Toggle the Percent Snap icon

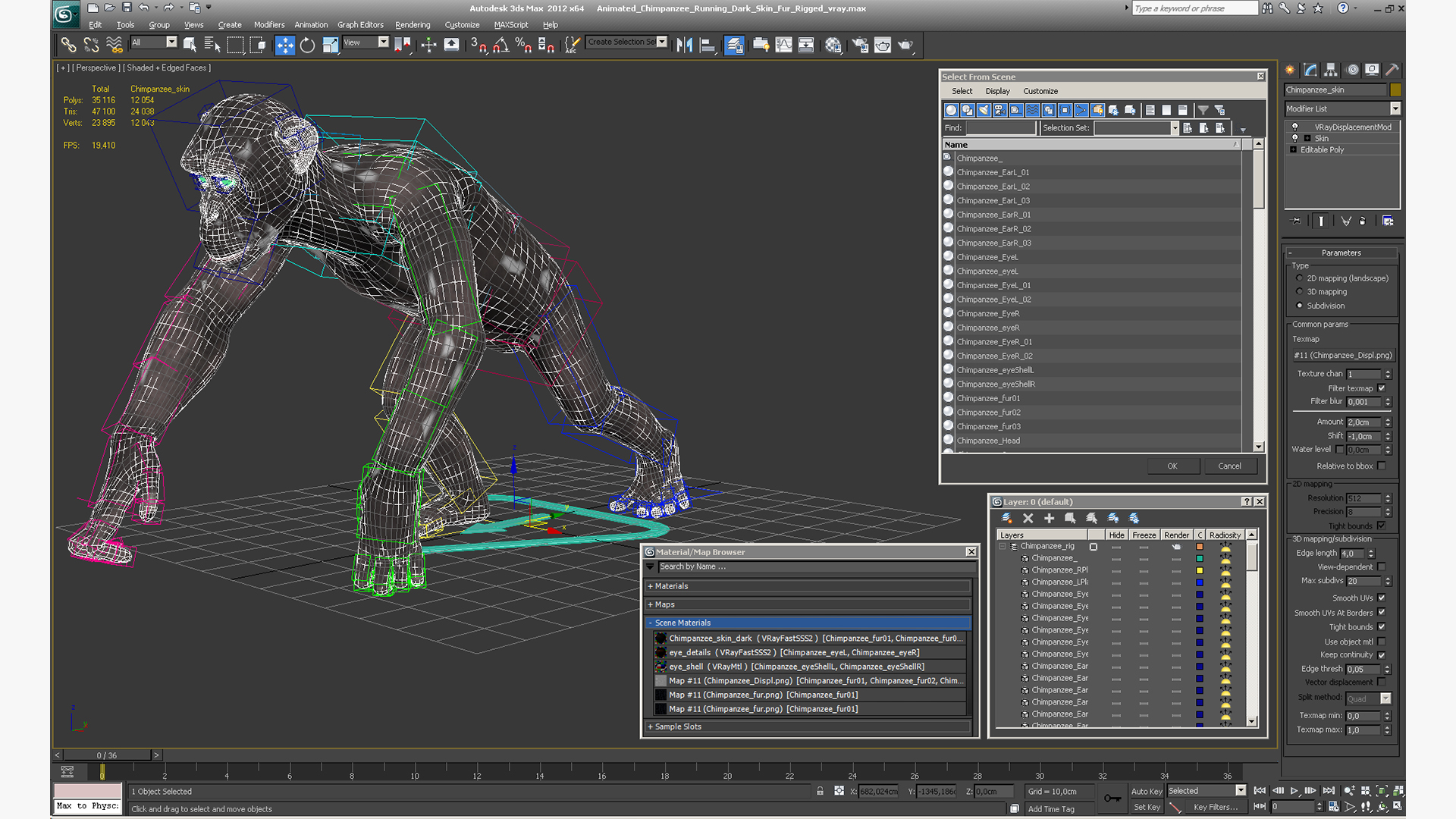[523, 45]
